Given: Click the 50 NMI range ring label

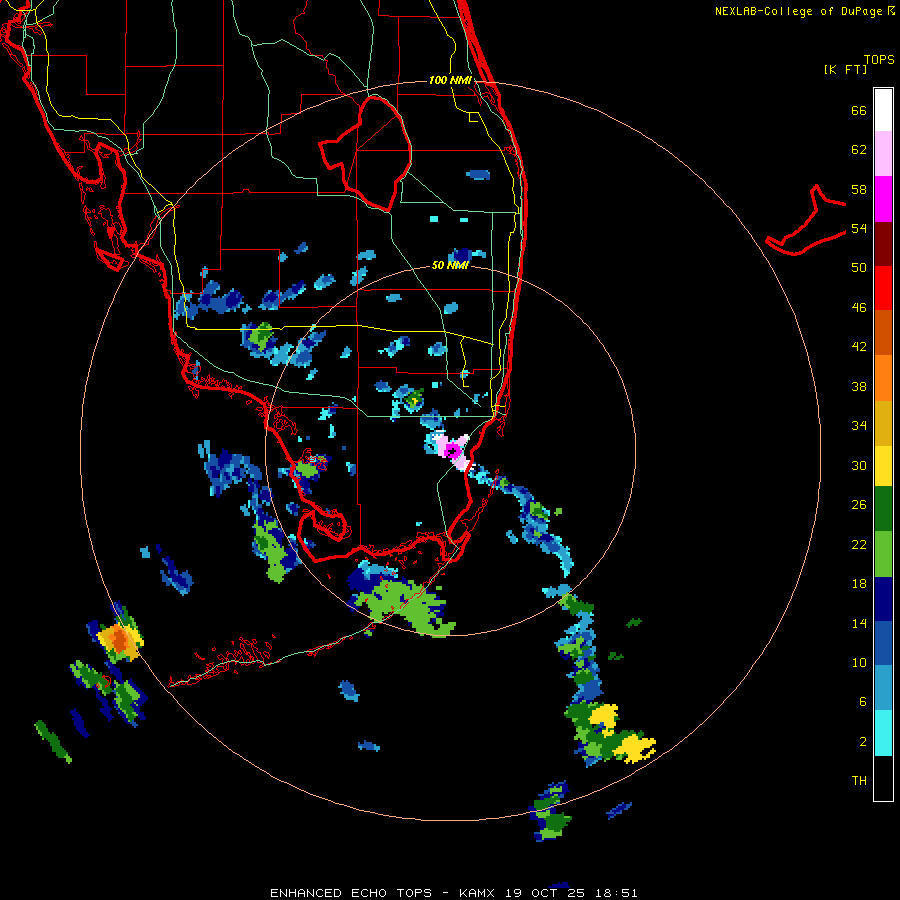Looking at the screenshot, I should 450,265.
